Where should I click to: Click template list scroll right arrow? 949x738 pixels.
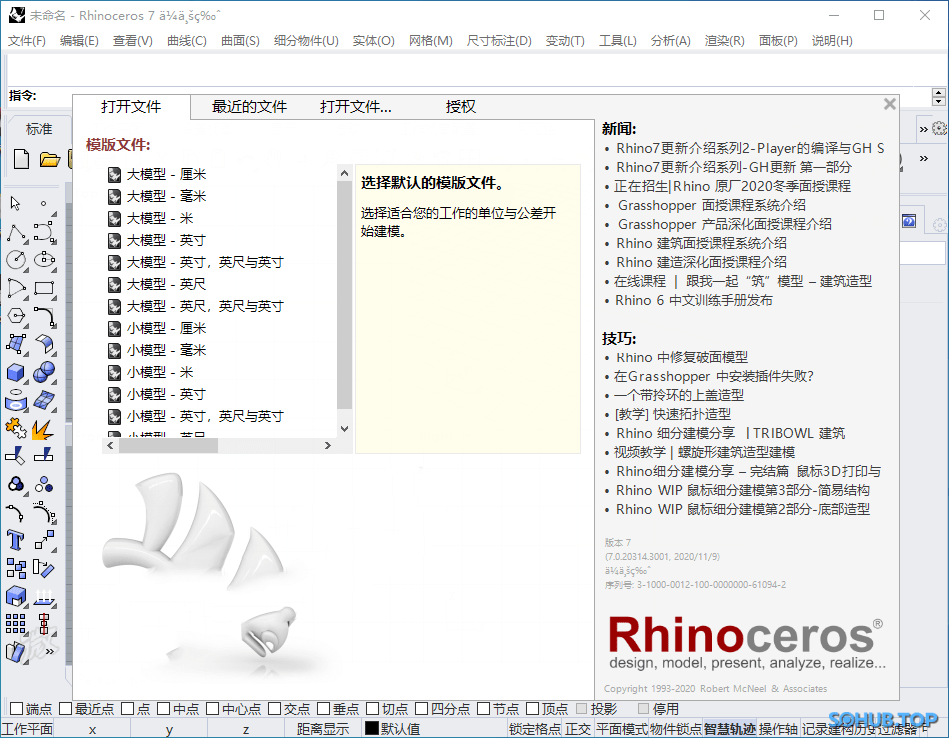pyautogui.click(x=327, y=446)
